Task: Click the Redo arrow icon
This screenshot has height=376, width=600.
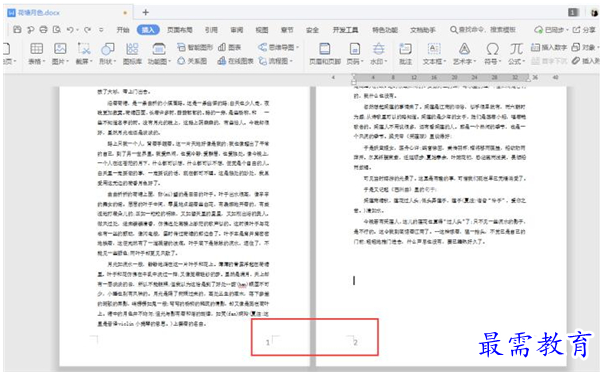Action: pyautogui.click(x=88, y=29)
